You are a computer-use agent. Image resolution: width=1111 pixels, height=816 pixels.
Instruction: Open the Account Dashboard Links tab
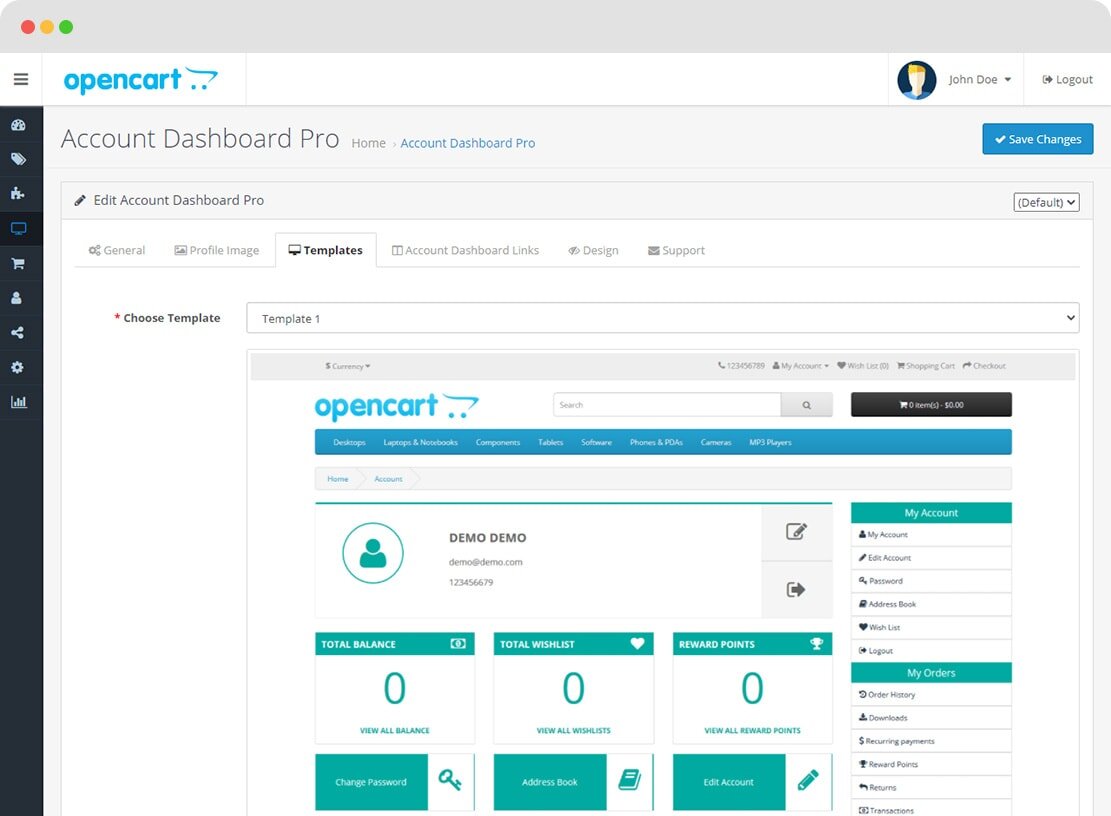(x=465, y=250)
